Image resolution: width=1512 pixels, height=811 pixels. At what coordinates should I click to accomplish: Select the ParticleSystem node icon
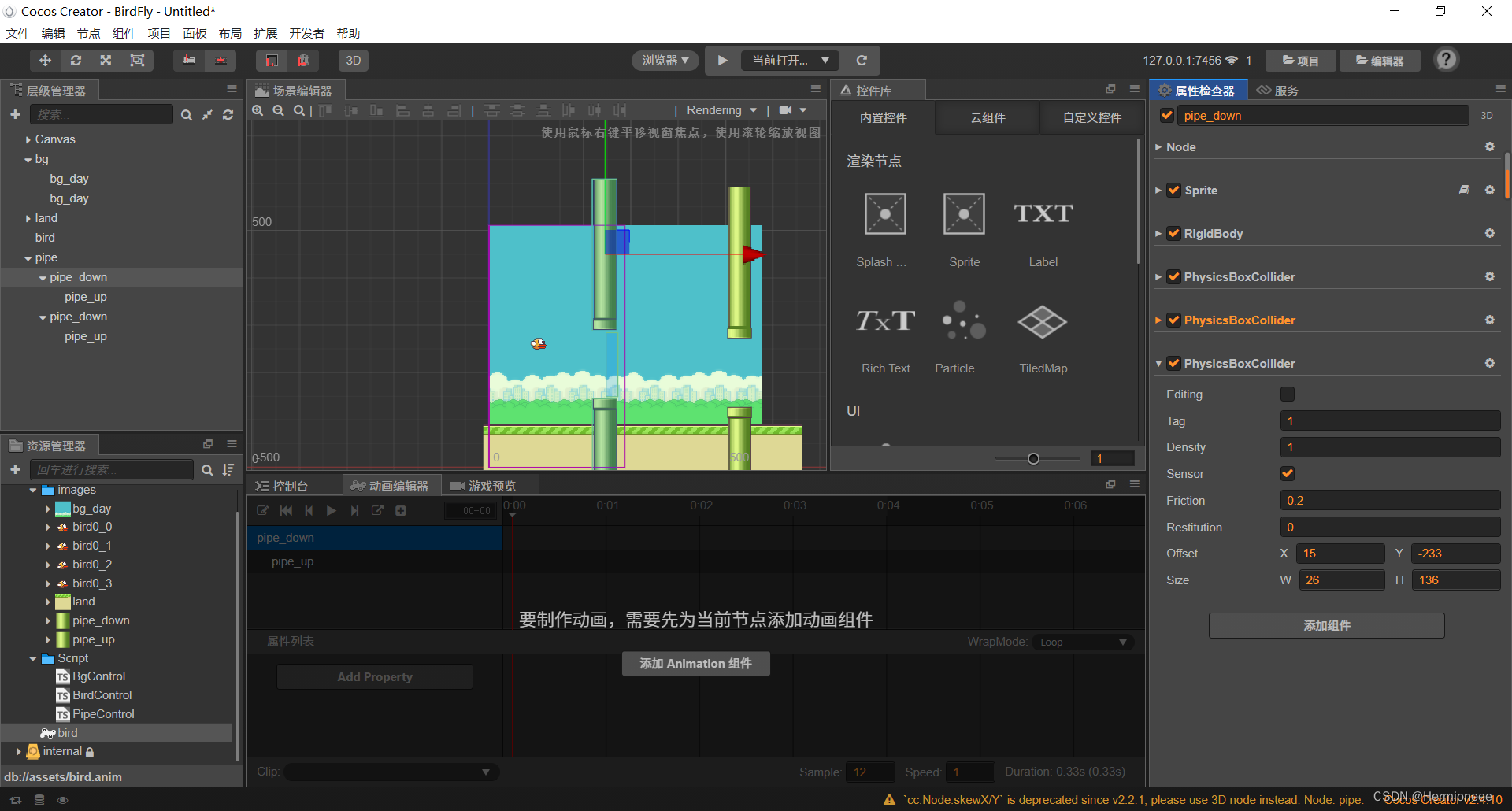(x=964, y=320)
